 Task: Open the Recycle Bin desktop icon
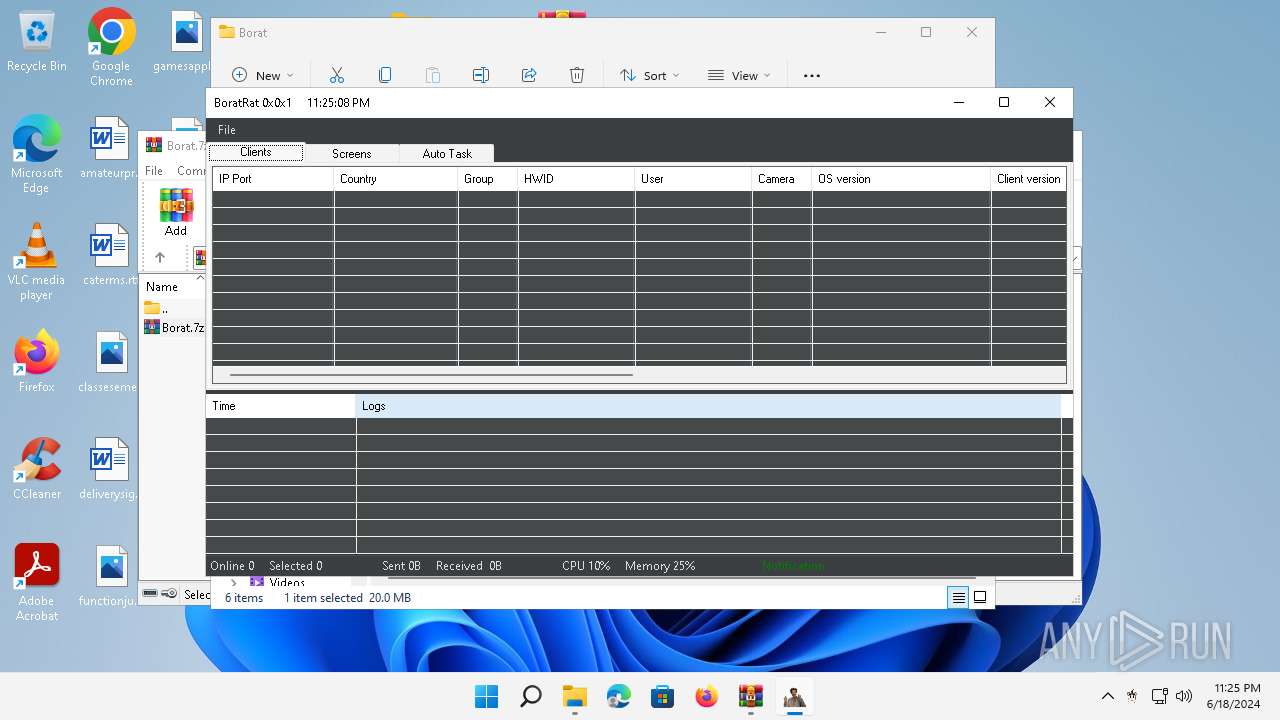37,42
